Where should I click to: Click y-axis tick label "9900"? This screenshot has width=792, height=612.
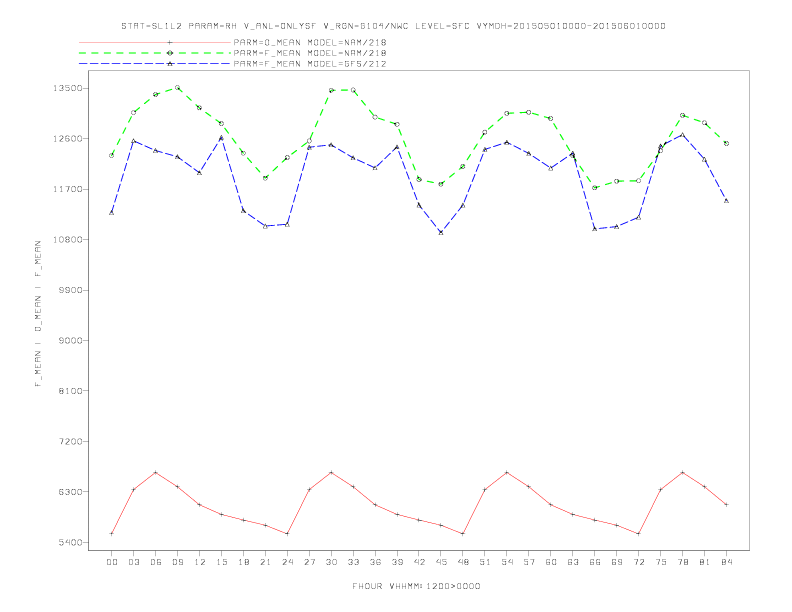(x=70, y=290)
